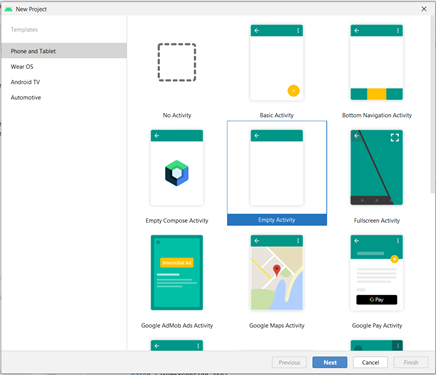
Task: Select partially visible template in bottom left
Action: point(177,345)
